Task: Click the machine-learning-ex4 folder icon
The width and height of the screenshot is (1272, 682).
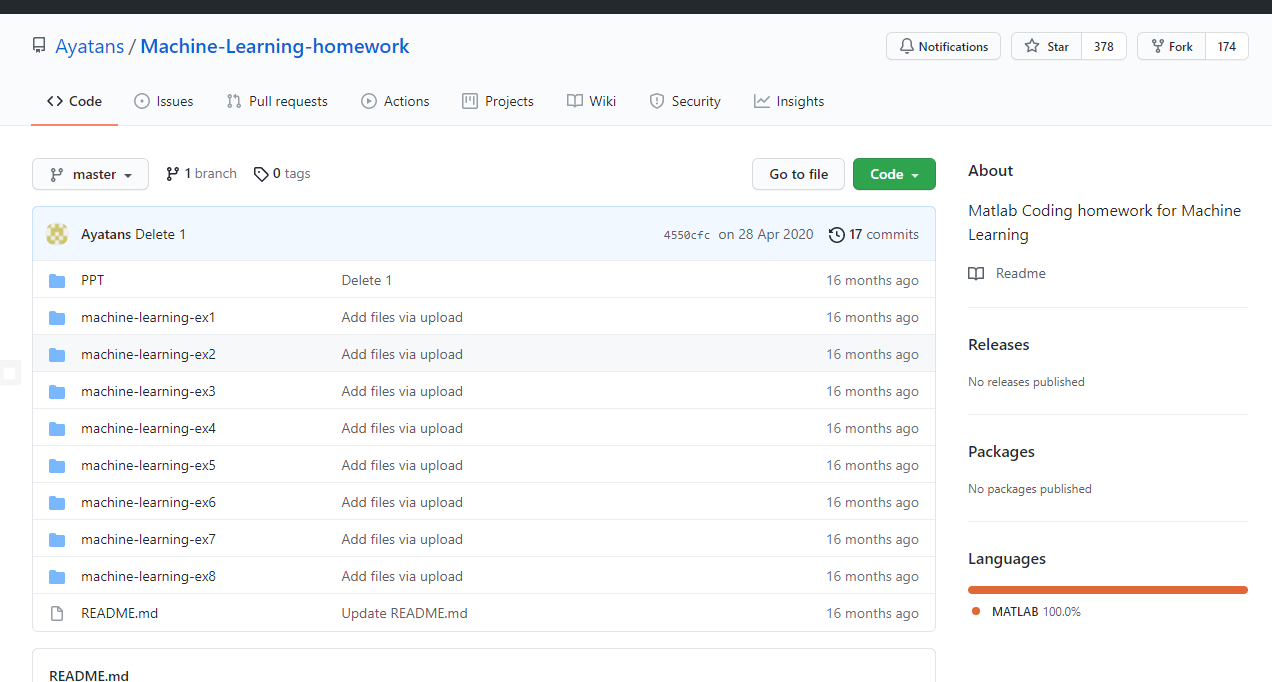Action: click(x=57, y=429)
